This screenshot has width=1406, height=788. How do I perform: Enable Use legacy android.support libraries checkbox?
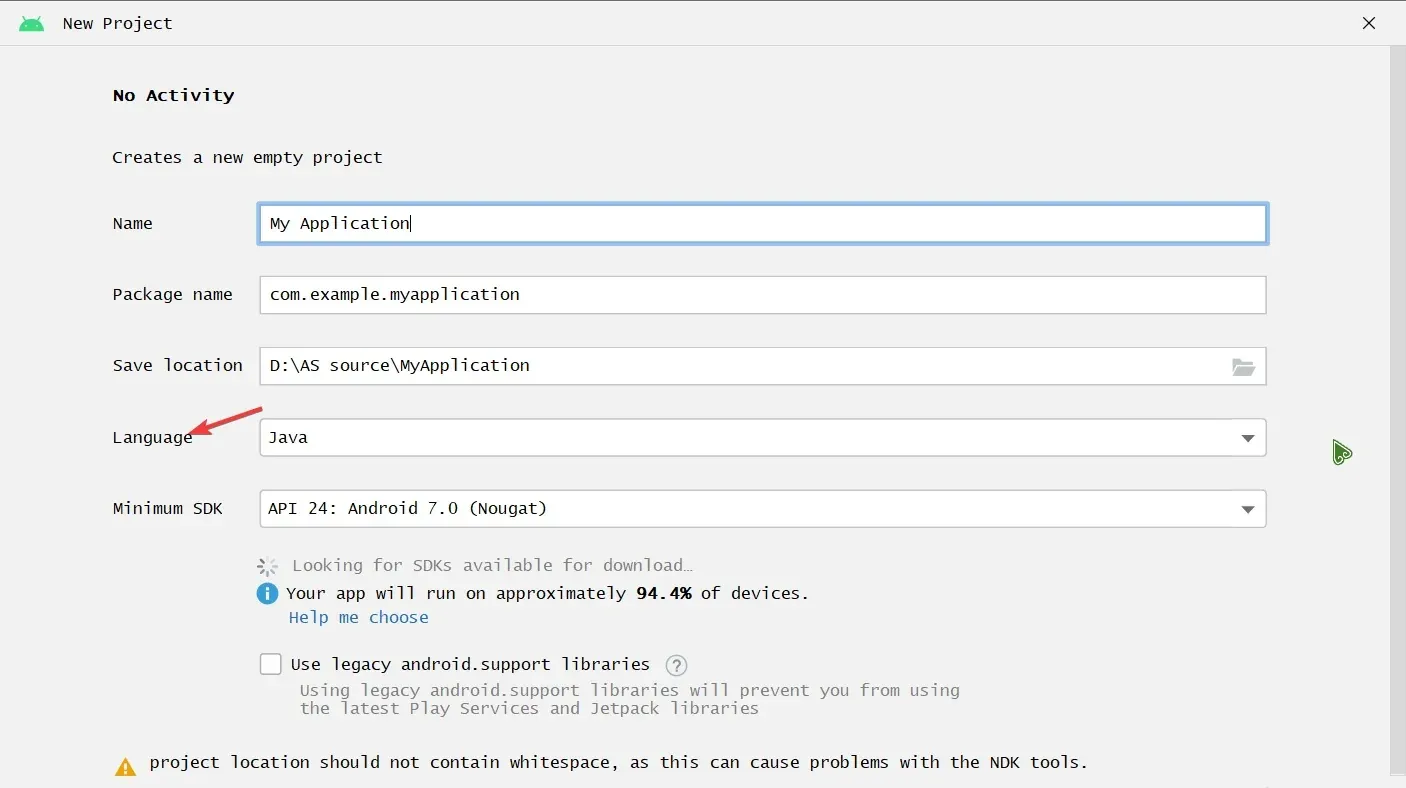tap(270, 664)
